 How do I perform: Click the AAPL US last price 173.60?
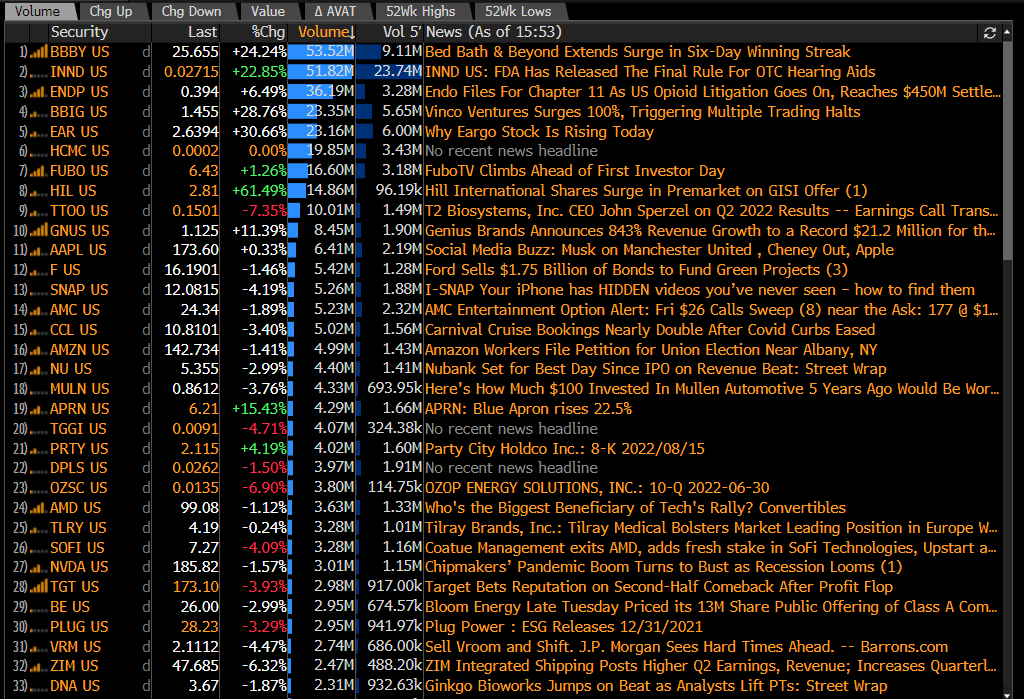(193, 250)
